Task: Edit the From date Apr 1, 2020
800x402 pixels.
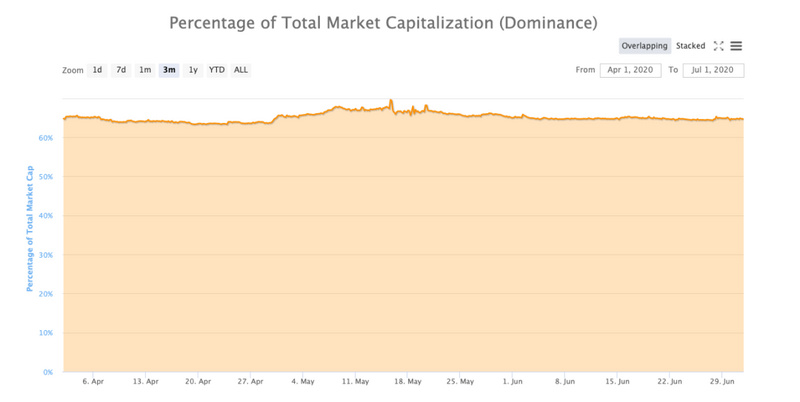Action: point(631,70)
